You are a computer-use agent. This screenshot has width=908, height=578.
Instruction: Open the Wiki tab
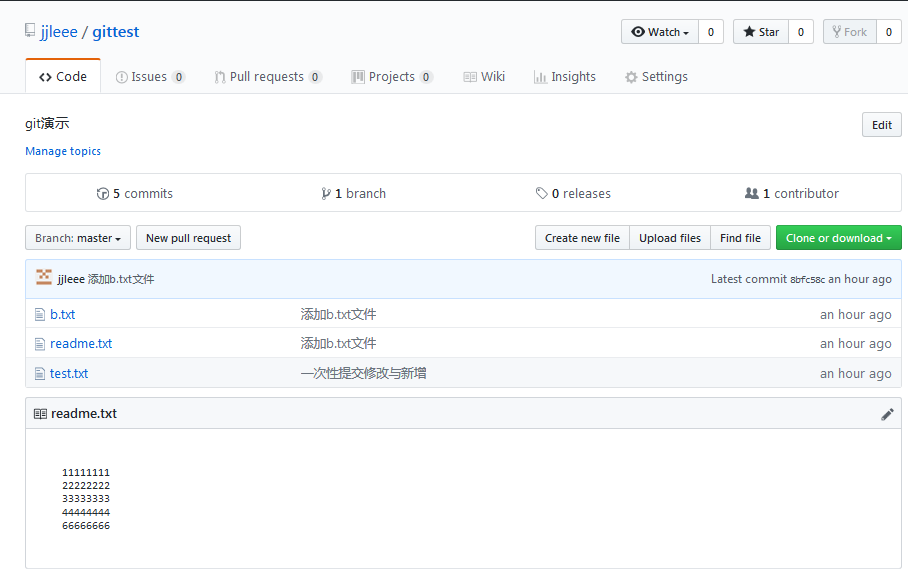pyautogui.click(x=484, y=76)
